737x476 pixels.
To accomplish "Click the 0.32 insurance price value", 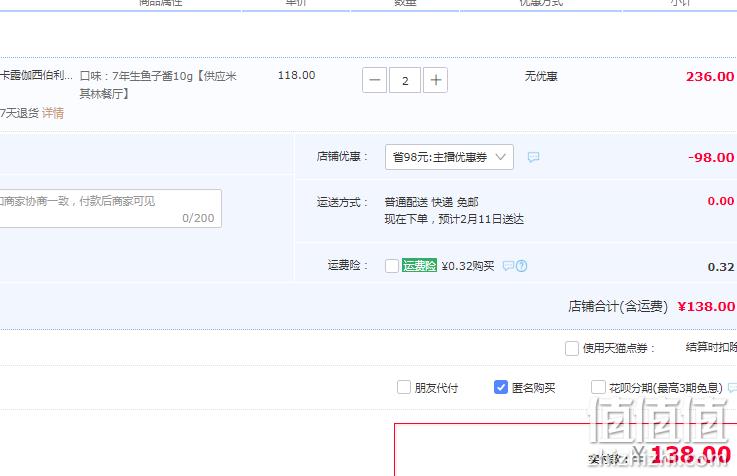I will [x=721, y=267].
